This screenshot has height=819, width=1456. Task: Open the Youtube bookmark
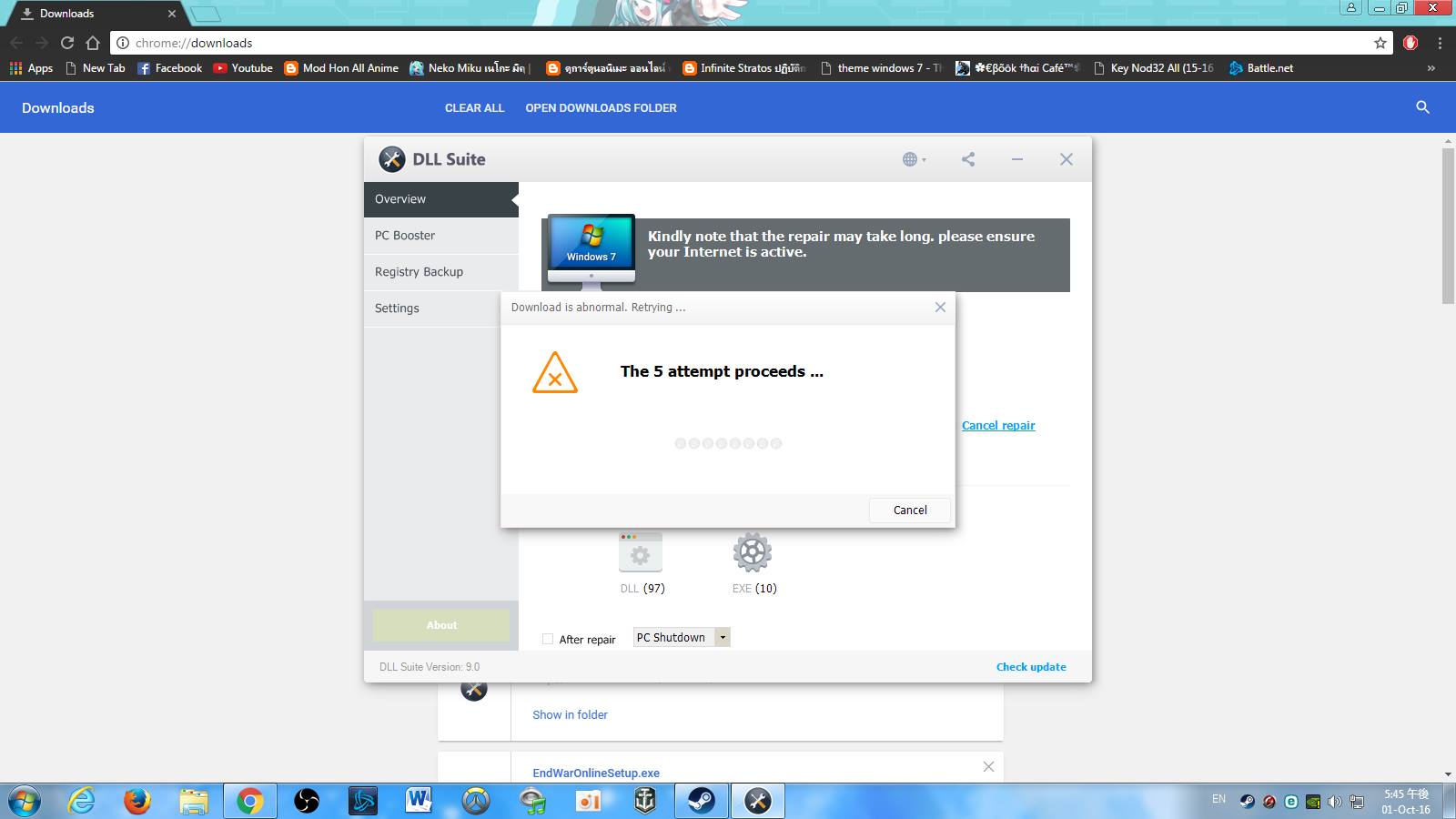243,68
